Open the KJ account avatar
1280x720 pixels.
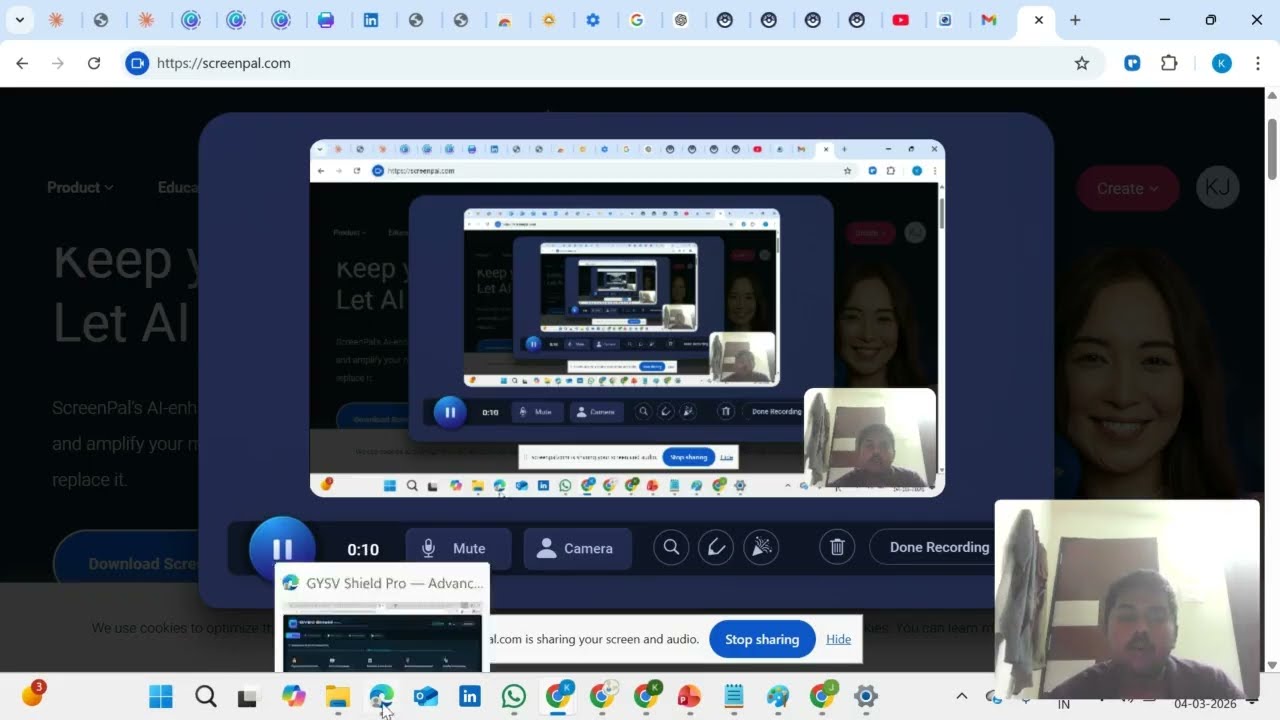[x=1217, y=187]
